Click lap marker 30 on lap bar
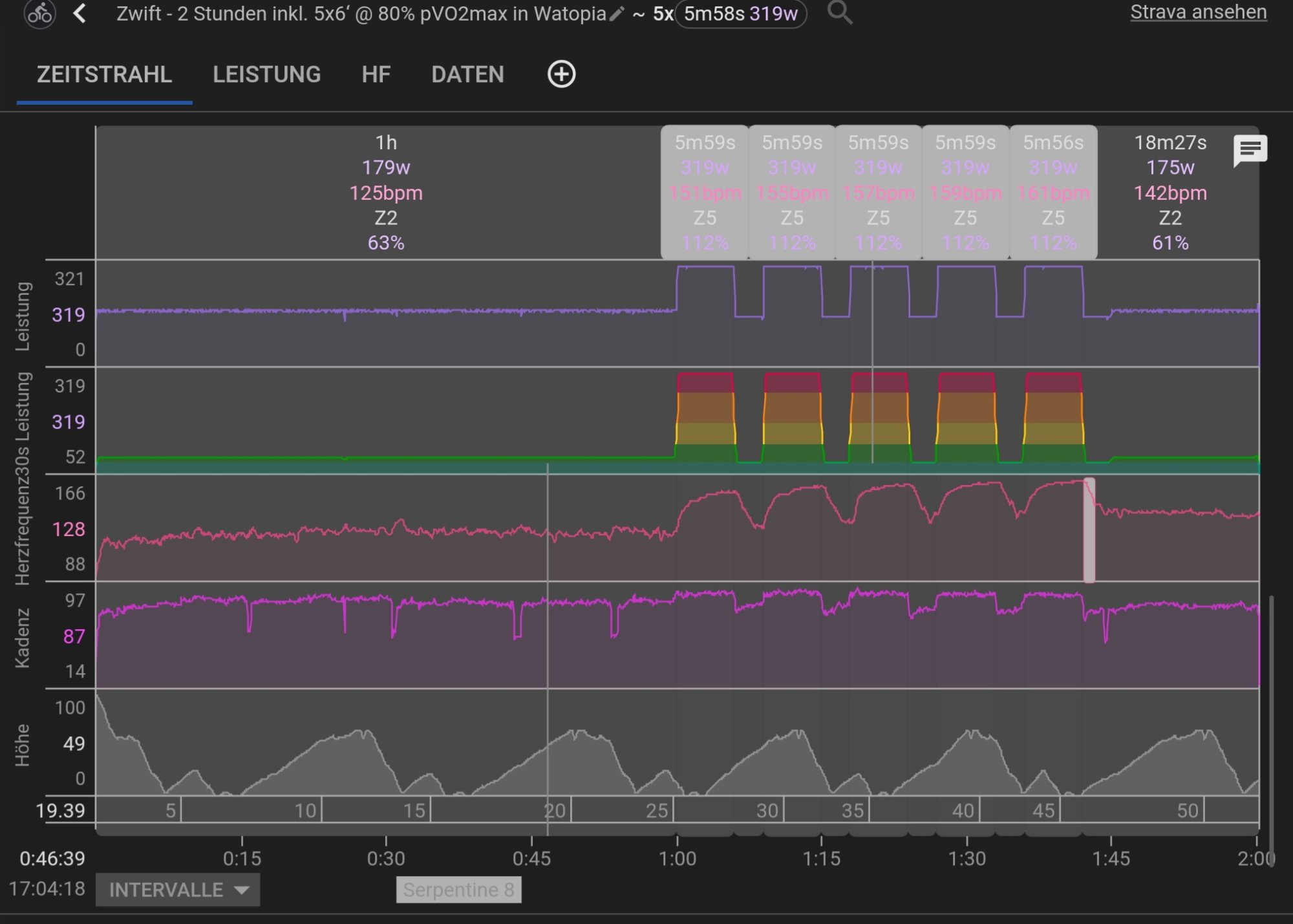Image resolution: width=1293 pixels, height=924 pixels. point(767,810)
